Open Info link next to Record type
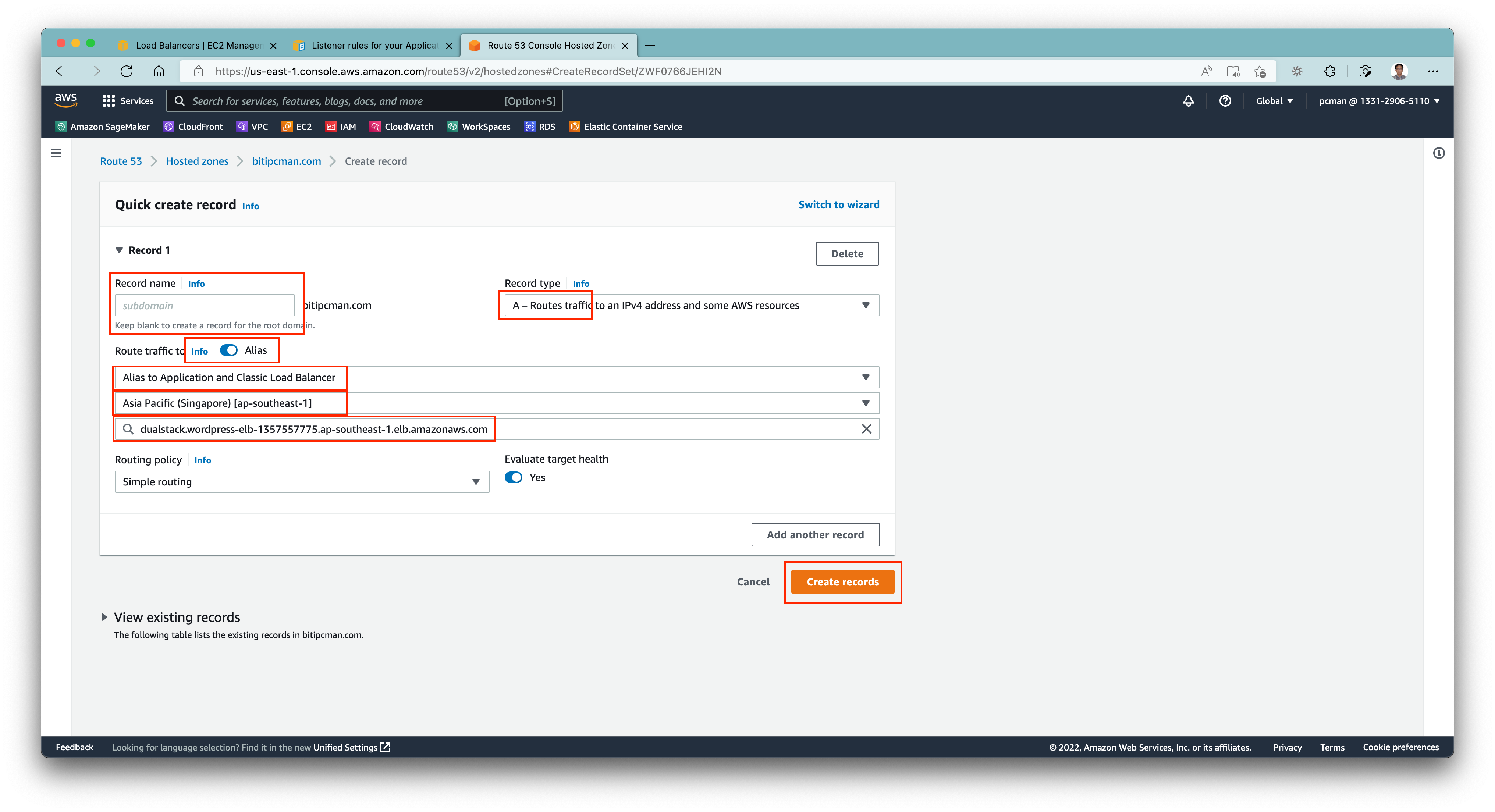1495x812 pixels. pos(581,284)
